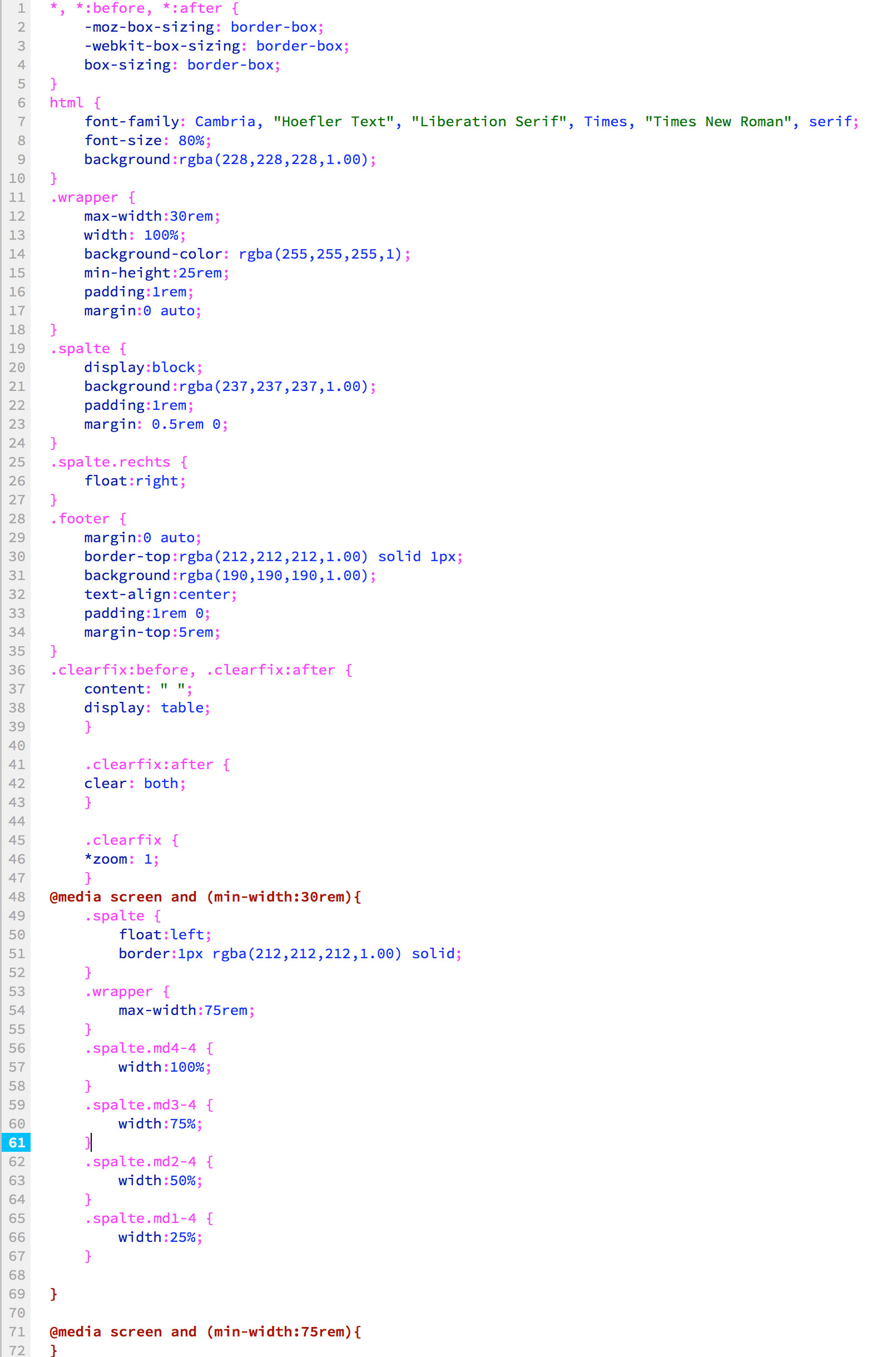Click 'min-height:25rem;' line
Screen dimensions: 896x1357
[x=157, y=273]
